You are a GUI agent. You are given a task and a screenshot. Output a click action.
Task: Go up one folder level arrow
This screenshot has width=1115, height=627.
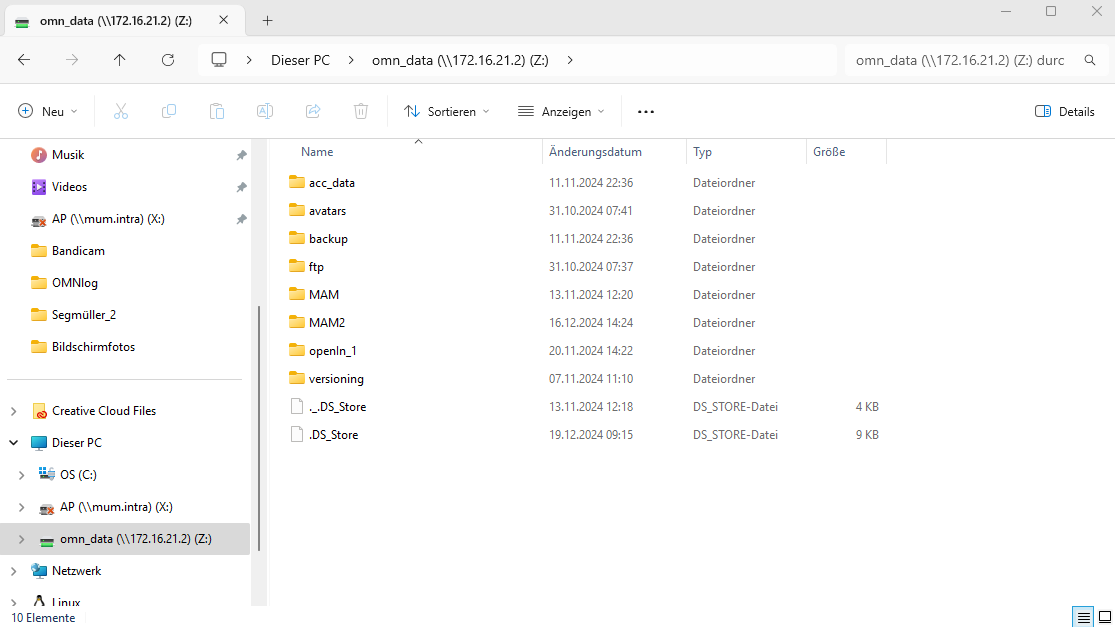point(120,60)
